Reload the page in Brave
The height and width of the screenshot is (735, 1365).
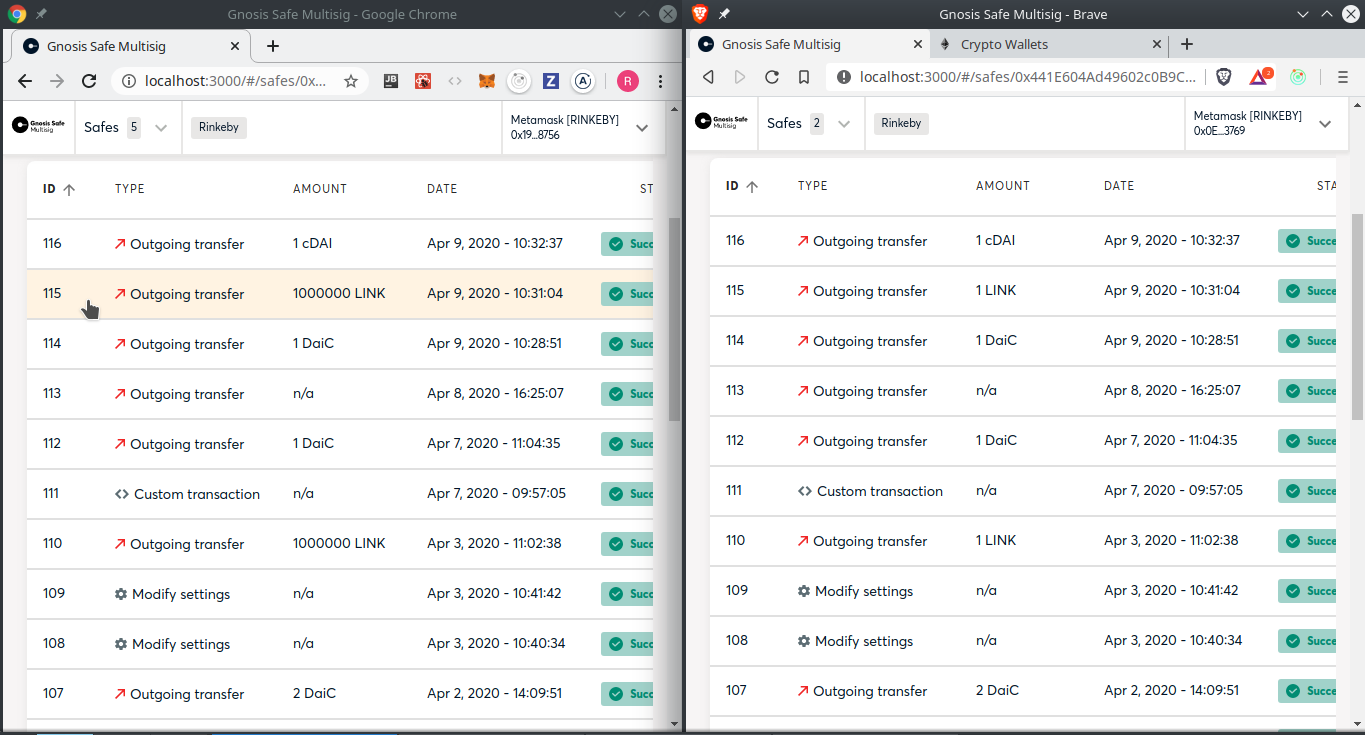pyautogui.click(x=772, y=77)
